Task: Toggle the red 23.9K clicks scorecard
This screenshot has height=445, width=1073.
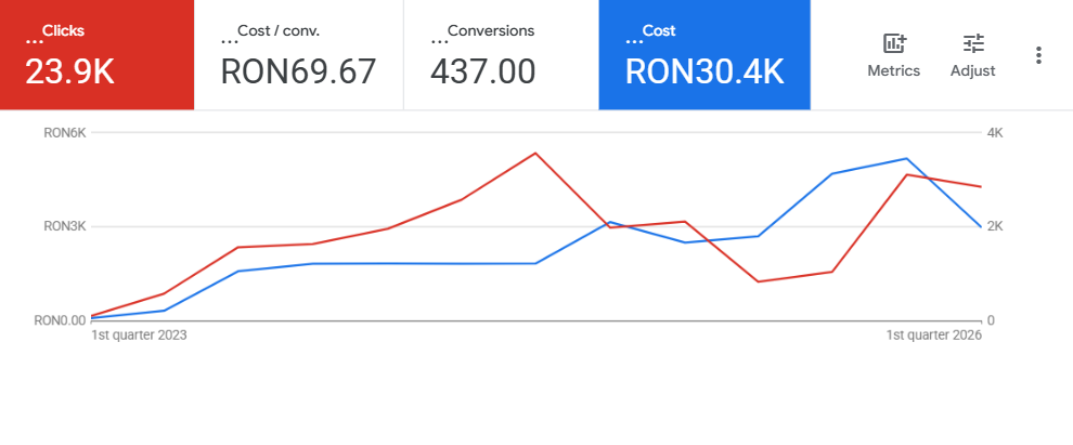Action: pyautogui.click(x=69, y=72)
